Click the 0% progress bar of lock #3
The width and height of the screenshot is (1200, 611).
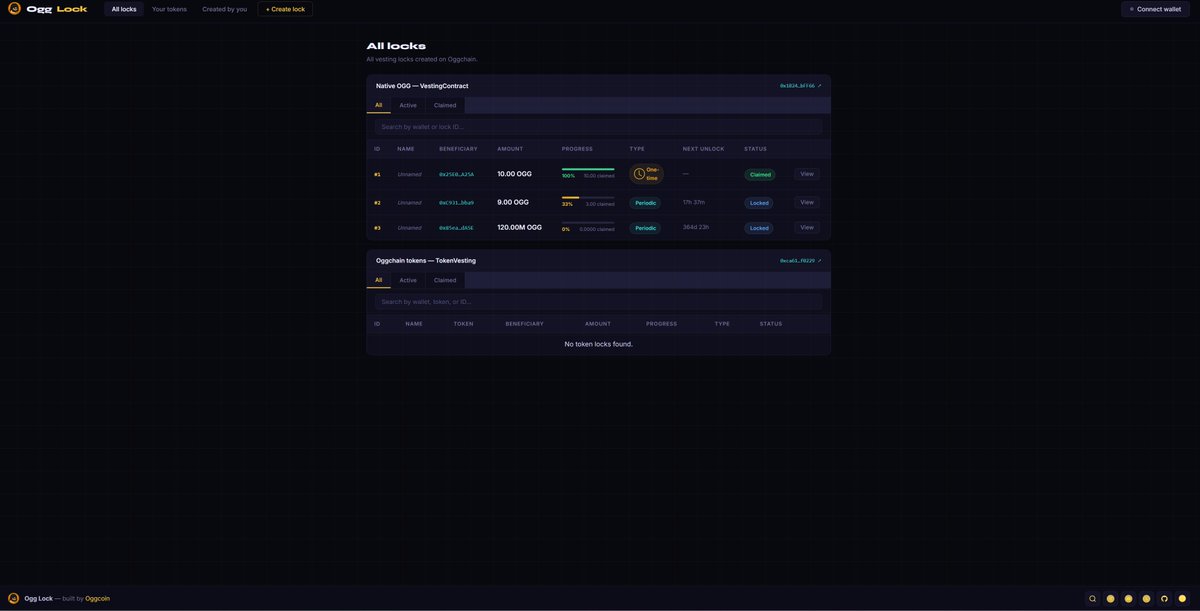588,222
